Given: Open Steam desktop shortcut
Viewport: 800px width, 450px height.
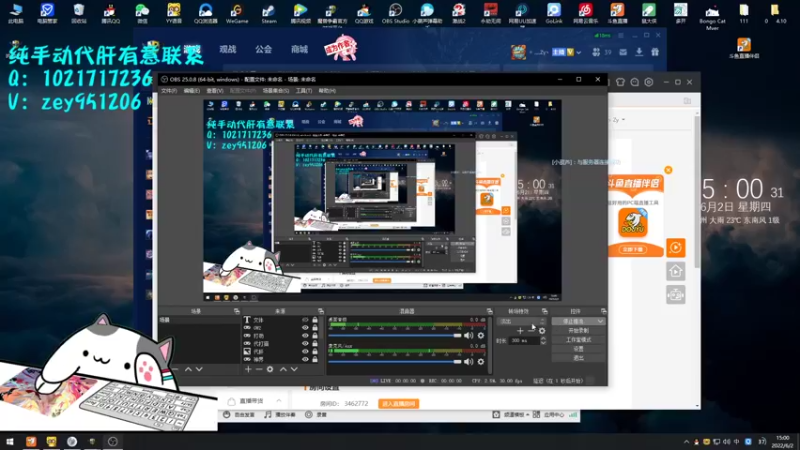Looking at the screenshot, I should pyautogui.click(x=269, y=13).
